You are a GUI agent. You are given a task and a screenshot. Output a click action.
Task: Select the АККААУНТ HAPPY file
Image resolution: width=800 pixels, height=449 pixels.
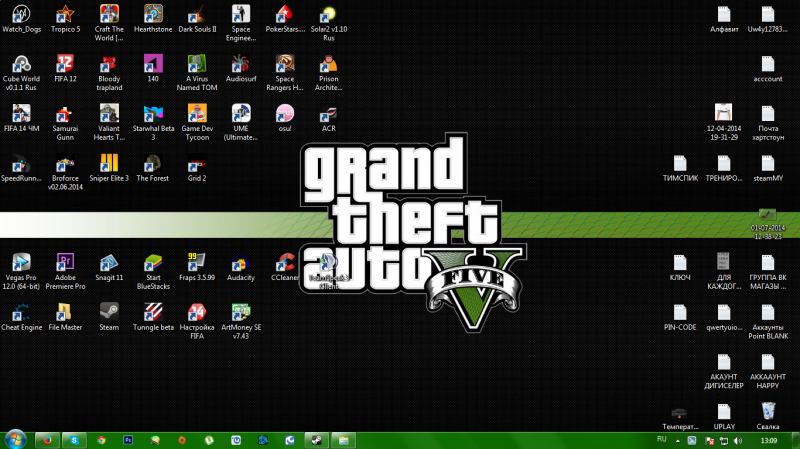pos(768,370)
